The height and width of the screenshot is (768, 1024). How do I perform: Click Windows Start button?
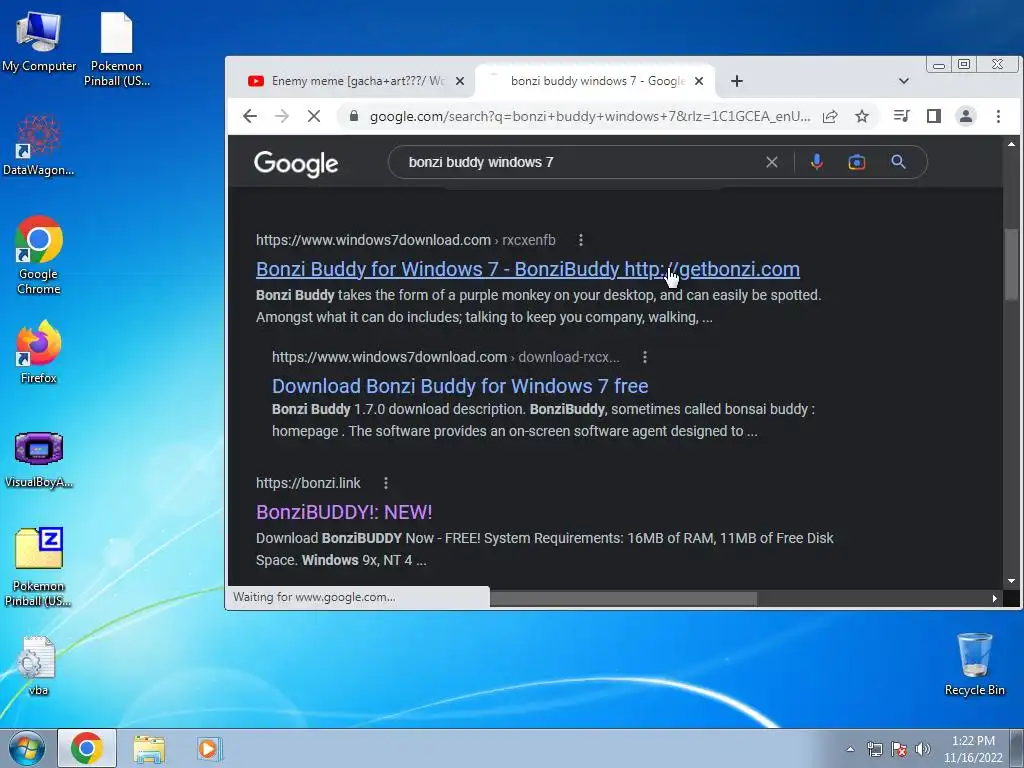pos(27,748)
